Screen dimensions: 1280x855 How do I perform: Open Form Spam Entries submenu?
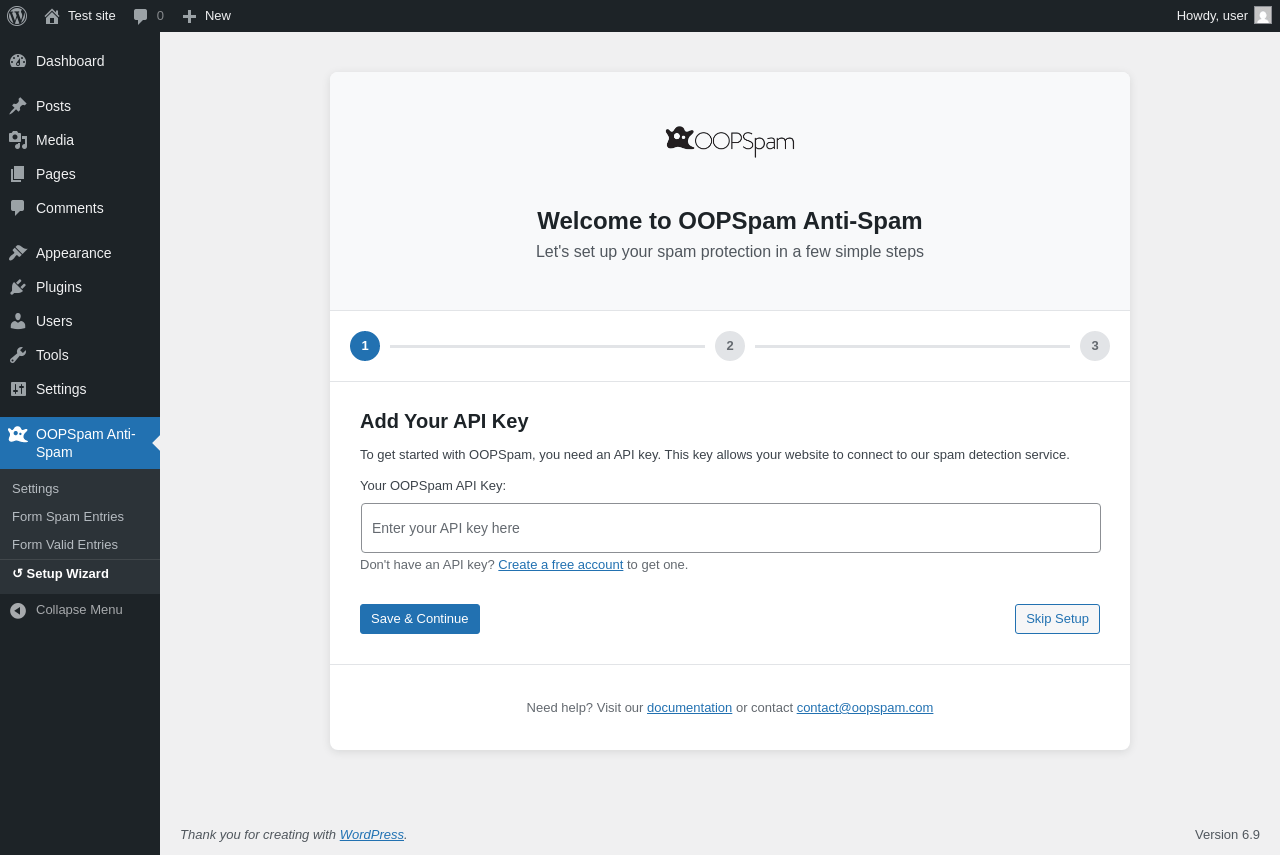pos(68,517)
